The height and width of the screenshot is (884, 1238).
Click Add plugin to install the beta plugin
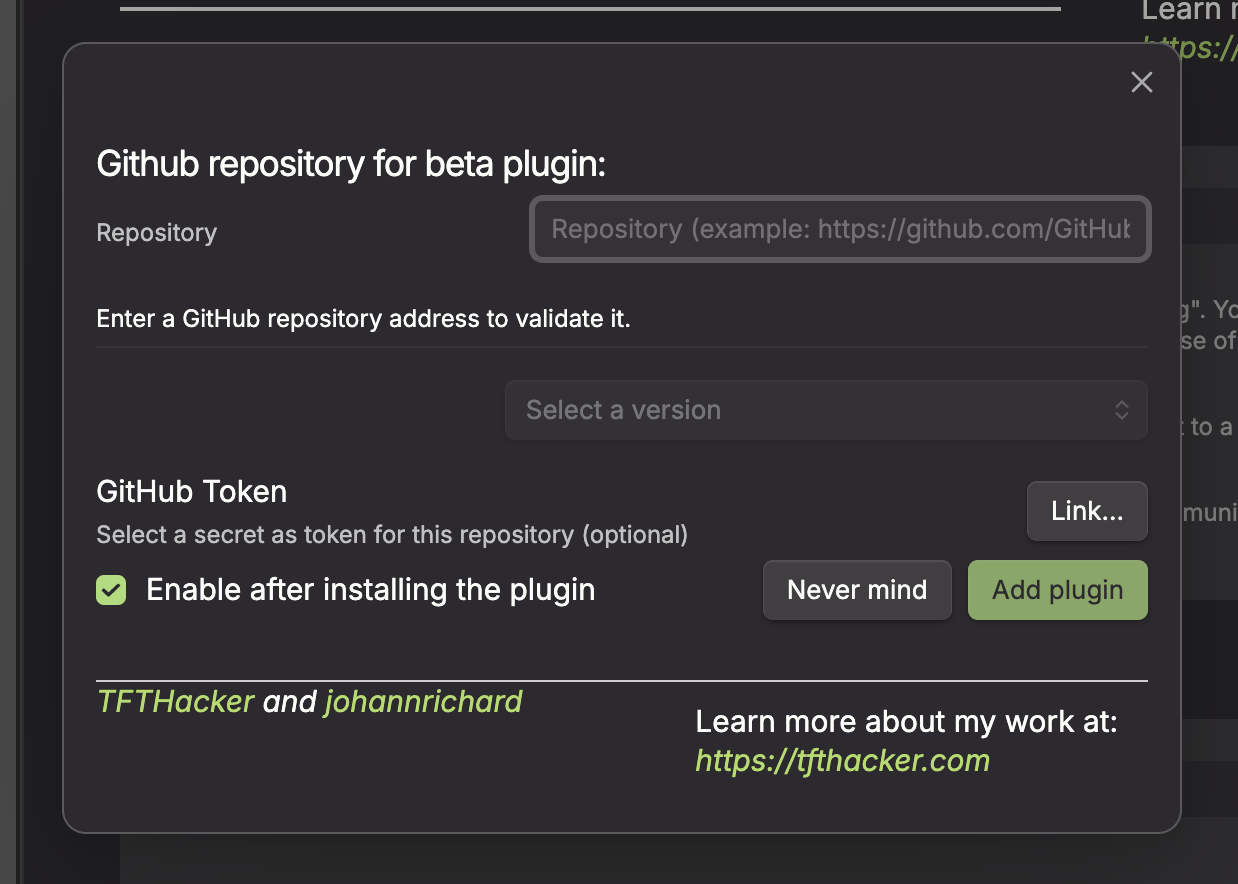tap(1057, 590)
